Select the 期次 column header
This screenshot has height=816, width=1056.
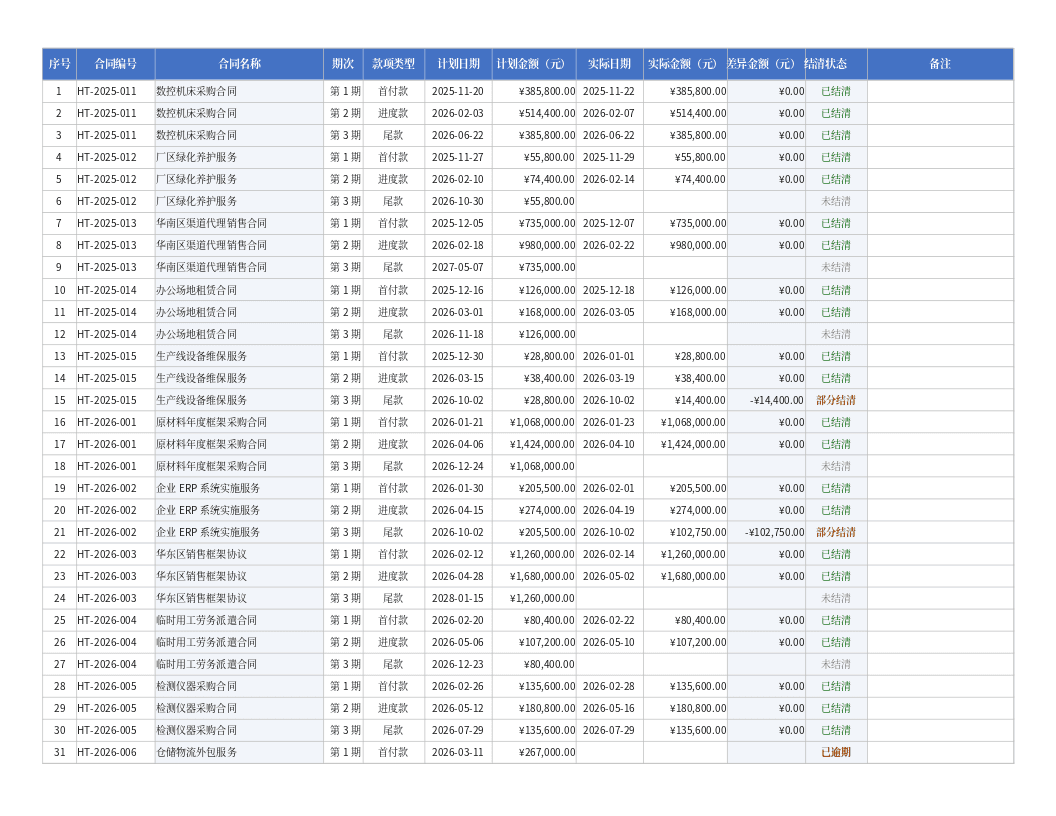(x=343, y=64)
